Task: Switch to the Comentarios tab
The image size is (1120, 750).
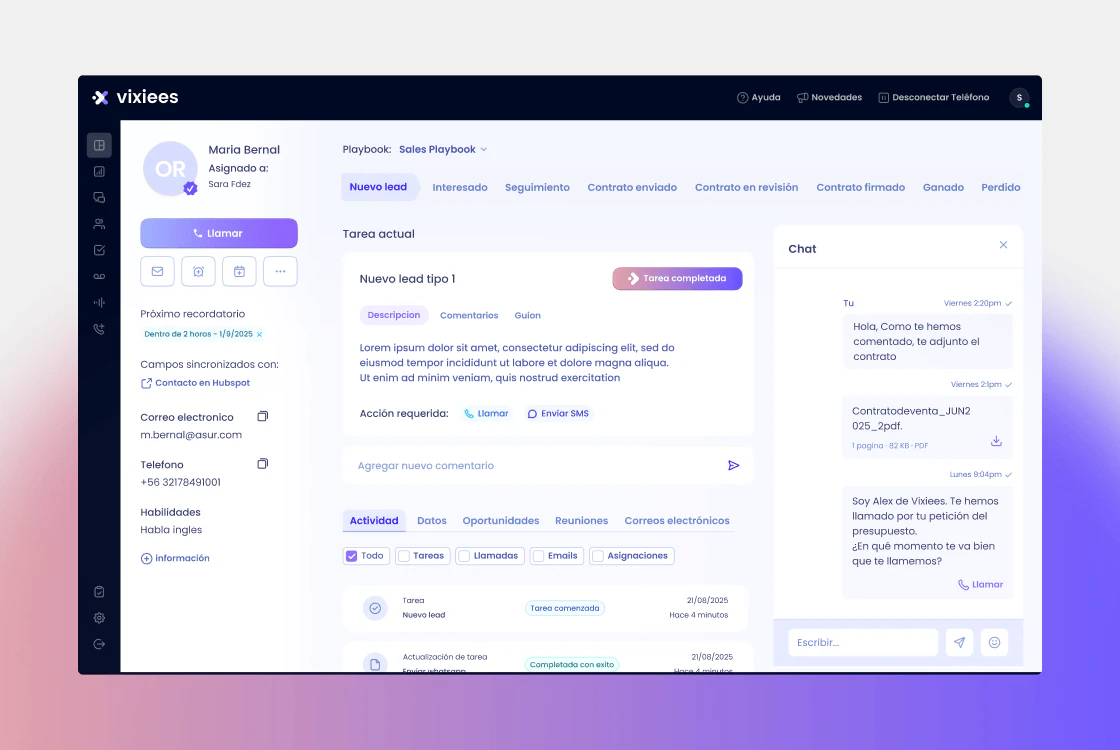Action: 469,315
